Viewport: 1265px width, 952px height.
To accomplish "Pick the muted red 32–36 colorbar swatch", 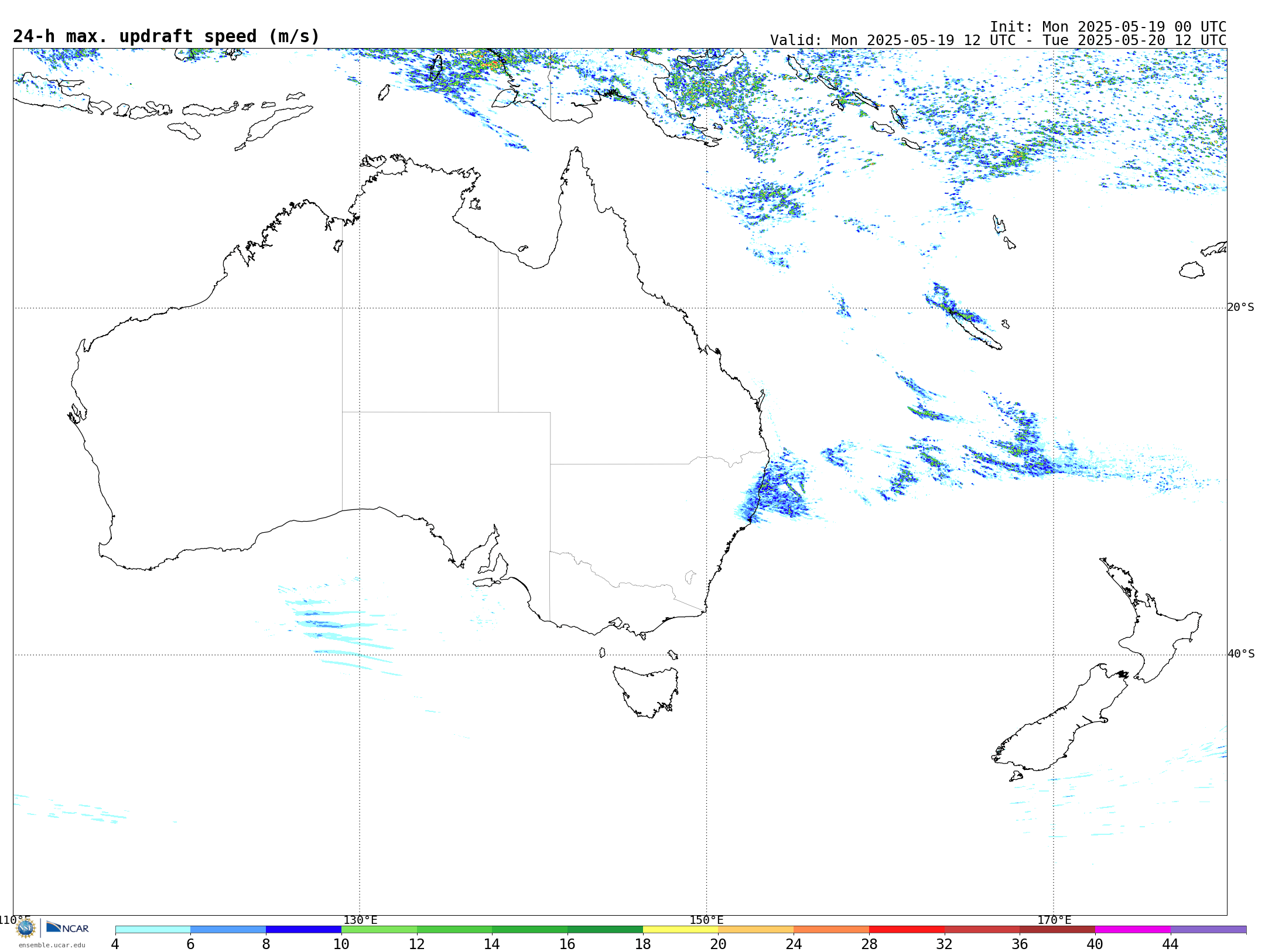I will (x=982, y=930).
